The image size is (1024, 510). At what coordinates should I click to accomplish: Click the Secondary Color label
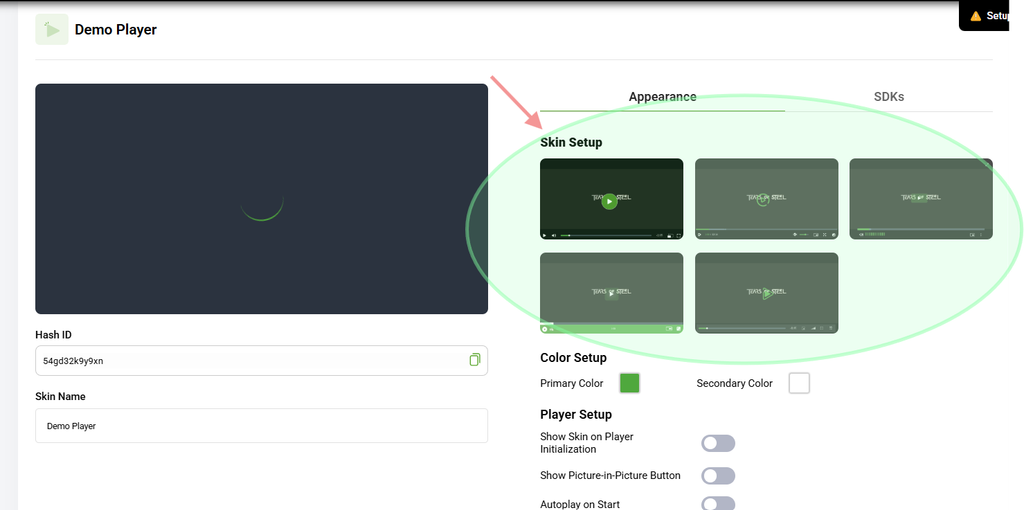(735, 383)
